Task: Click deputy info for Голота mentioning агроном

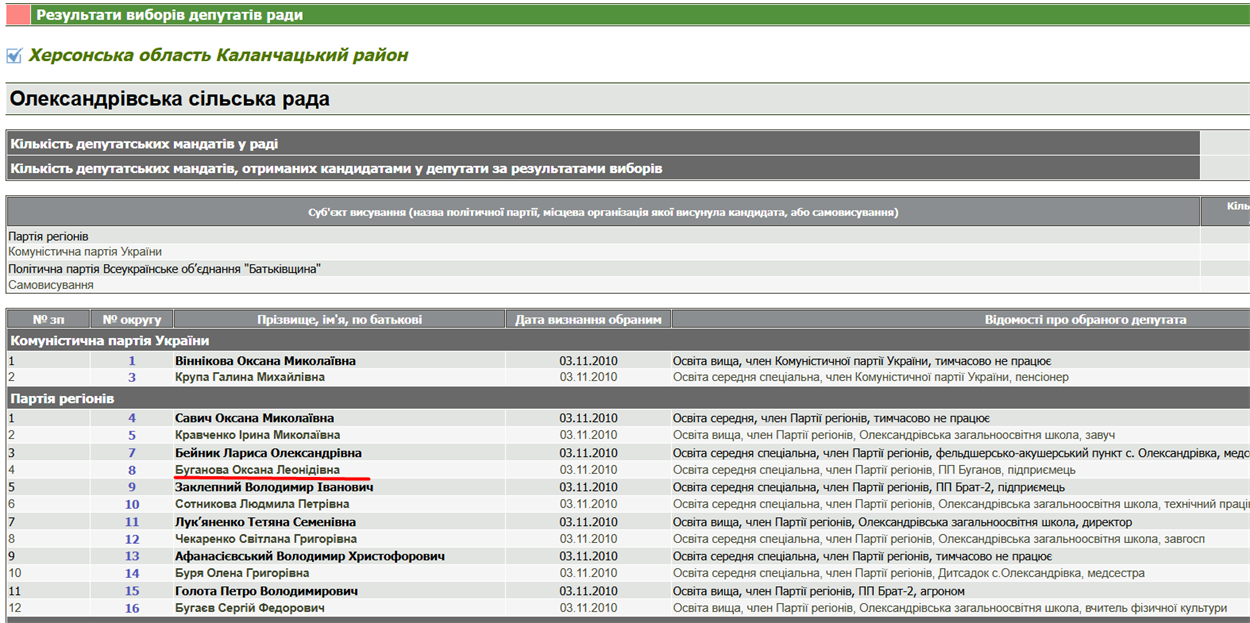Action: 819,592
